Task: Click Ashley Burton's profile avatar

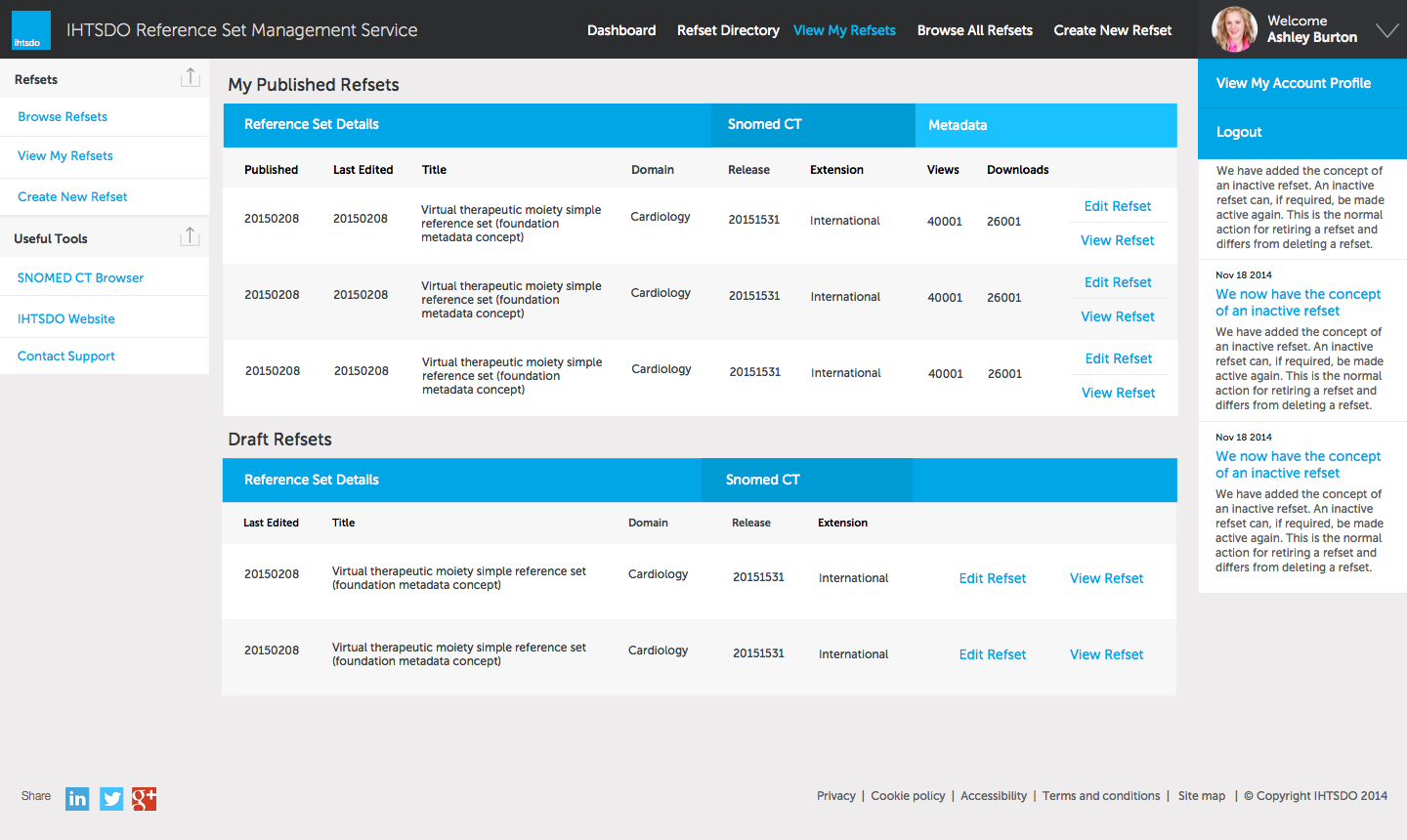Action: coord(1234,29)
